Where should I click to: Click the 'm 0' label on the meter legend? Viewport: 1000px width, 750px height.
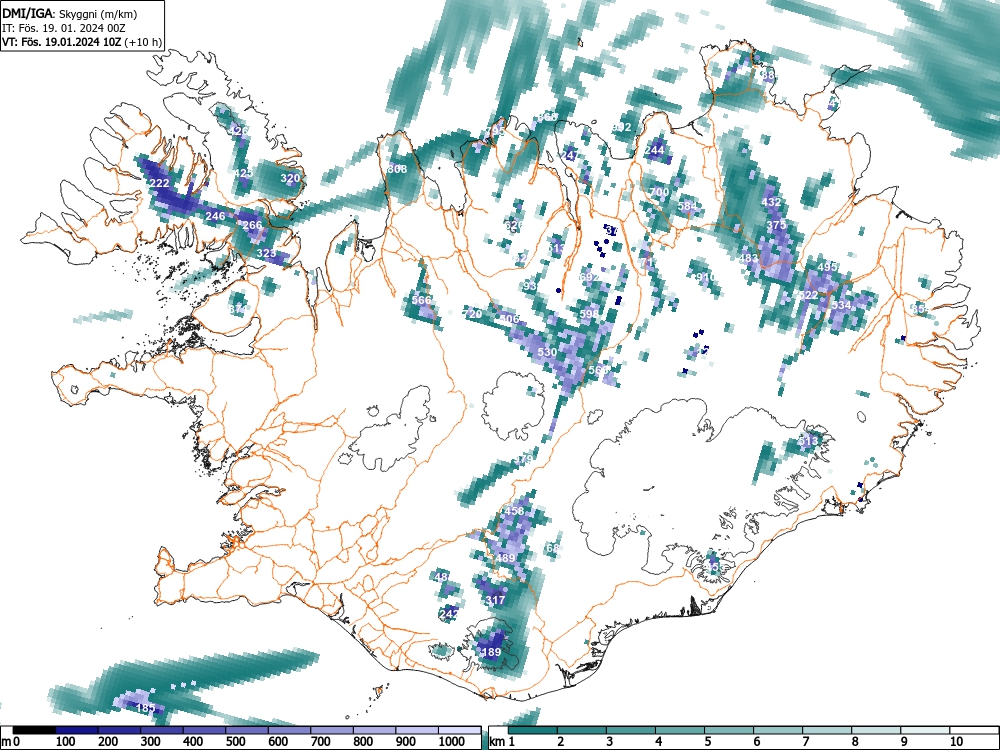pos(8,742)
